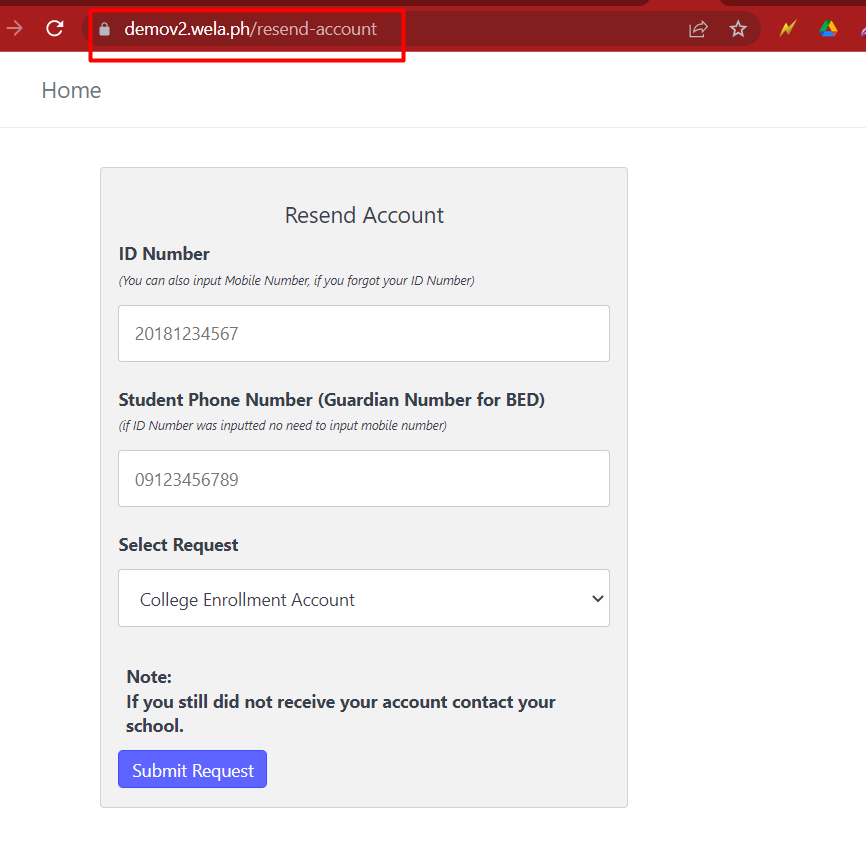Click the purple extension icon at toolbar edge

tap(863, 29)
